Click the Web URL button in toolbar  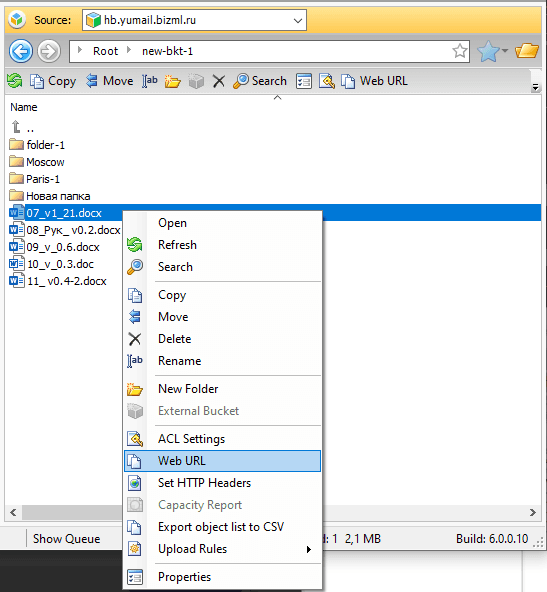pyautogui.click(x=374, y=81)
